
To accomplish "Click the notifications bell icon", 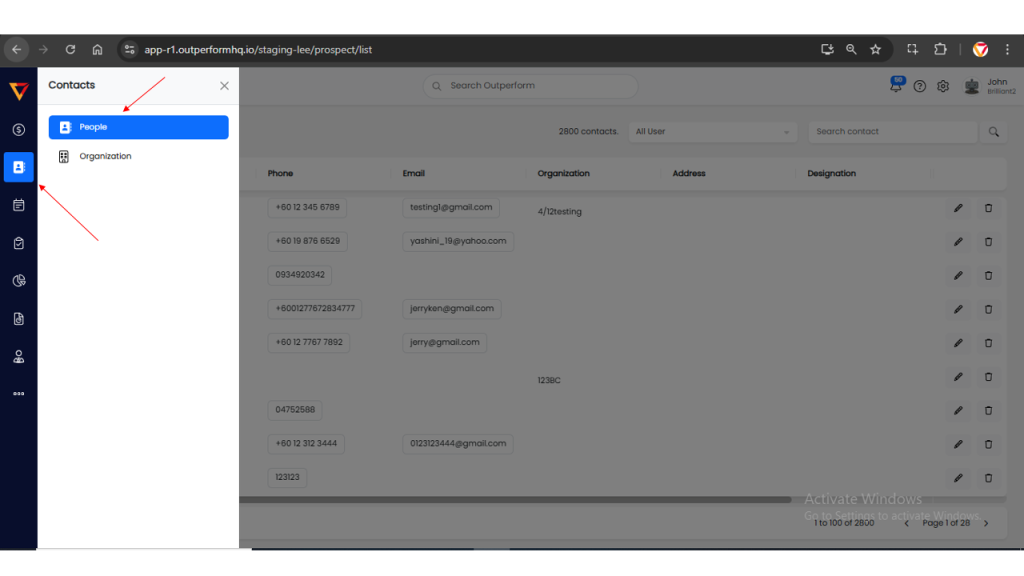I will (x=896, y=86).
